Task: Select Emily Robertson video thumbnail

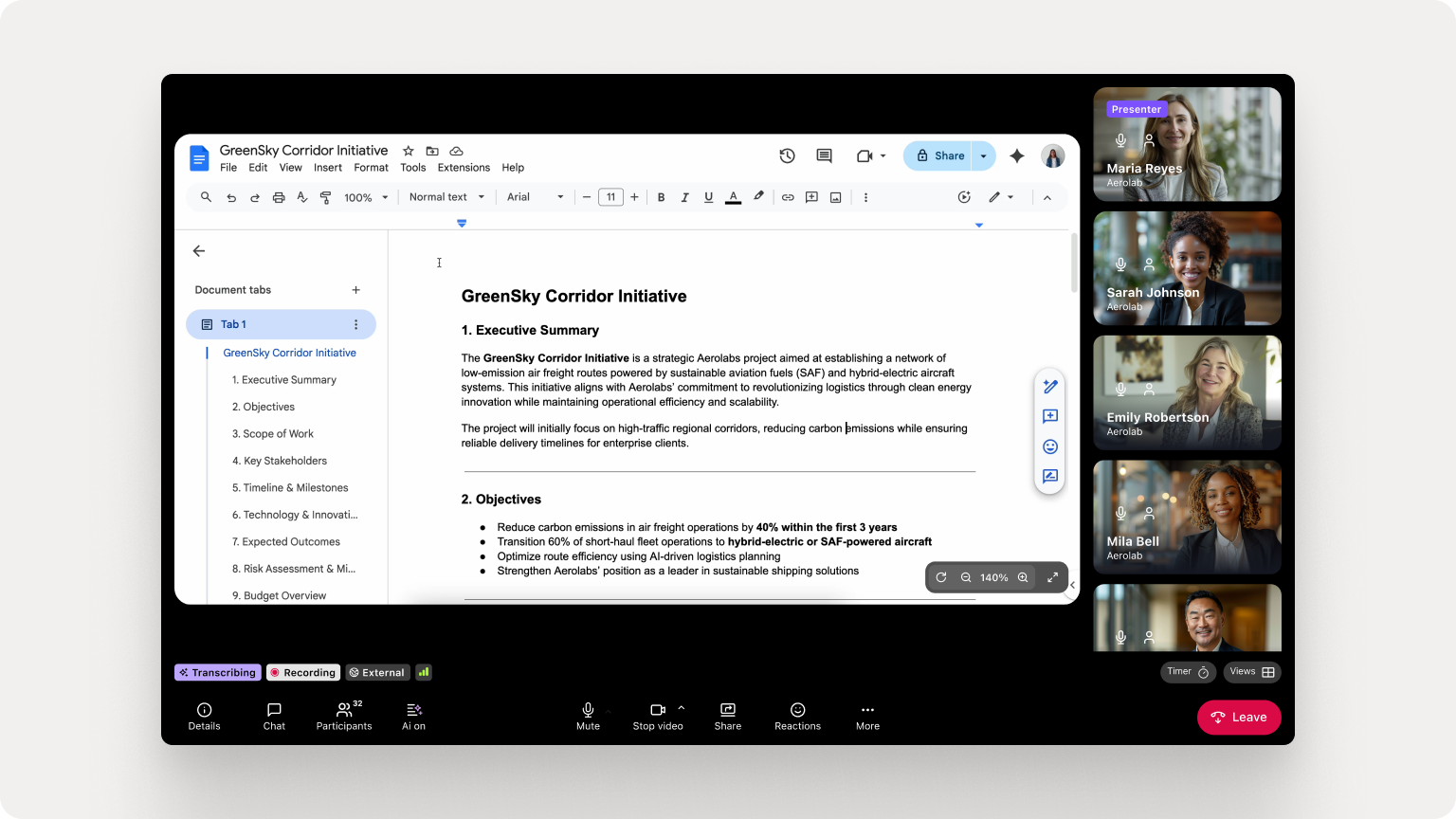Action: pos(1188,392)
